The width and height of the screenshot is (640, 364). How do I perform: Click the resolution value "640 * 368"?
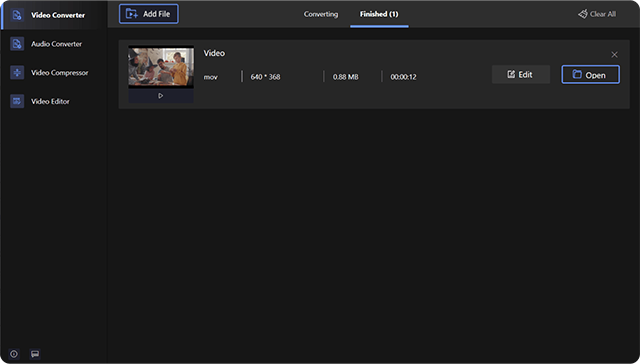coord(265,77)
